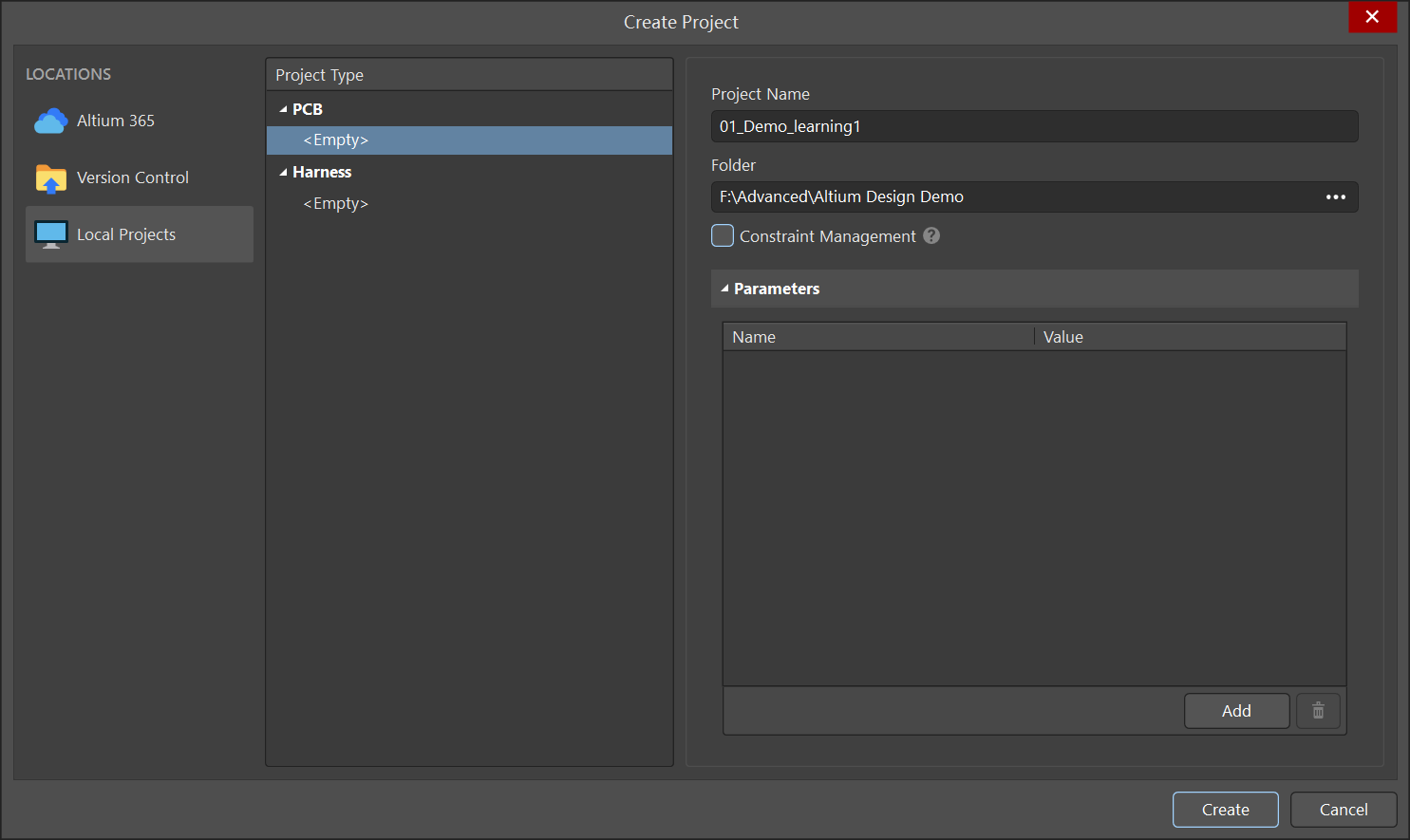Image resolution: width=1410 pixels, height=840 pixels.
Task: Open folder browser via ellipsis button
Action: point(1335,197)
